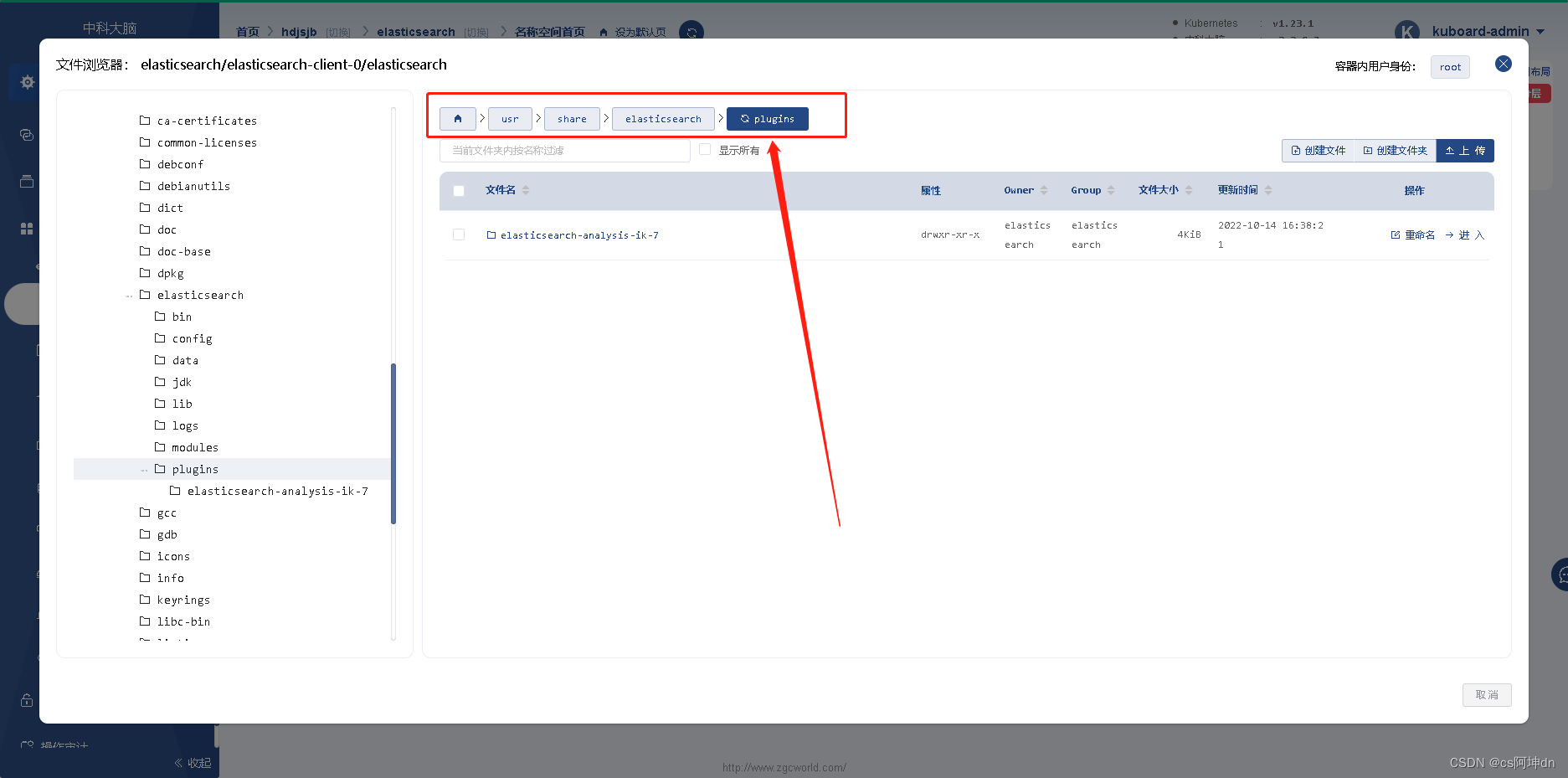Image resolution: width=1568 pixels, height=778 pixels.
Task: Click the 取消 button
Action: pos(1487,695)
